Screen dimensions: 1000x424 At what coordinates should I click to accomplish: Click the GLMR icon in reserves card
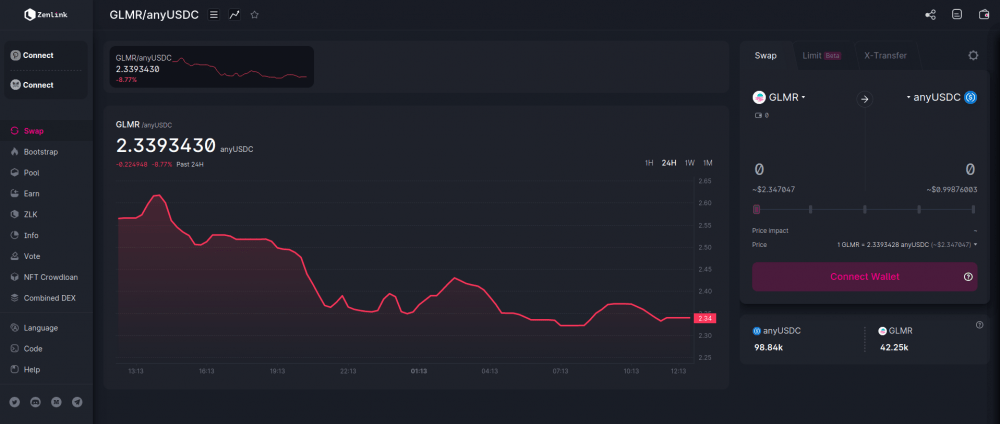pyautogui.click(x=883, y=331)
